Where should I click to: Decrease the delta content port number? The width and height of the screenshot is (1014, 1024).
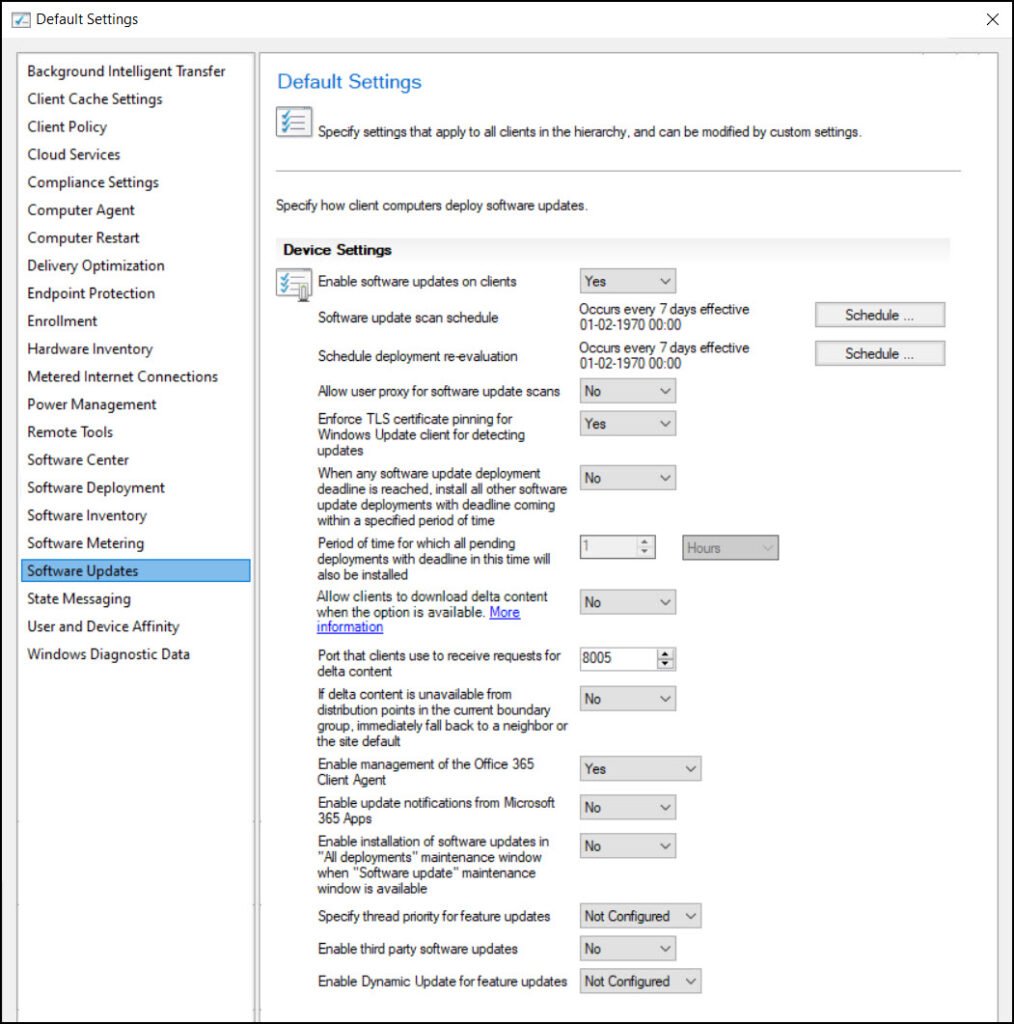tap(665, 664)
